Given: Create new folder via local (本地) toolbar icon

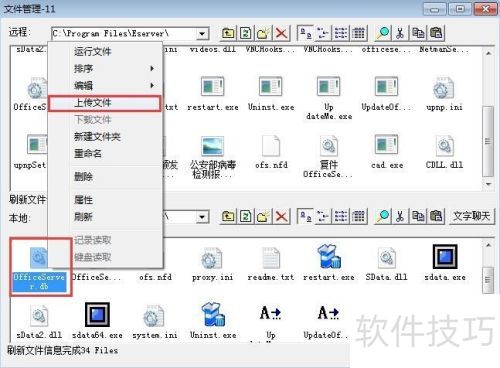Looking at the screenshot, I should pyautogui.click(x=263, y=216).
